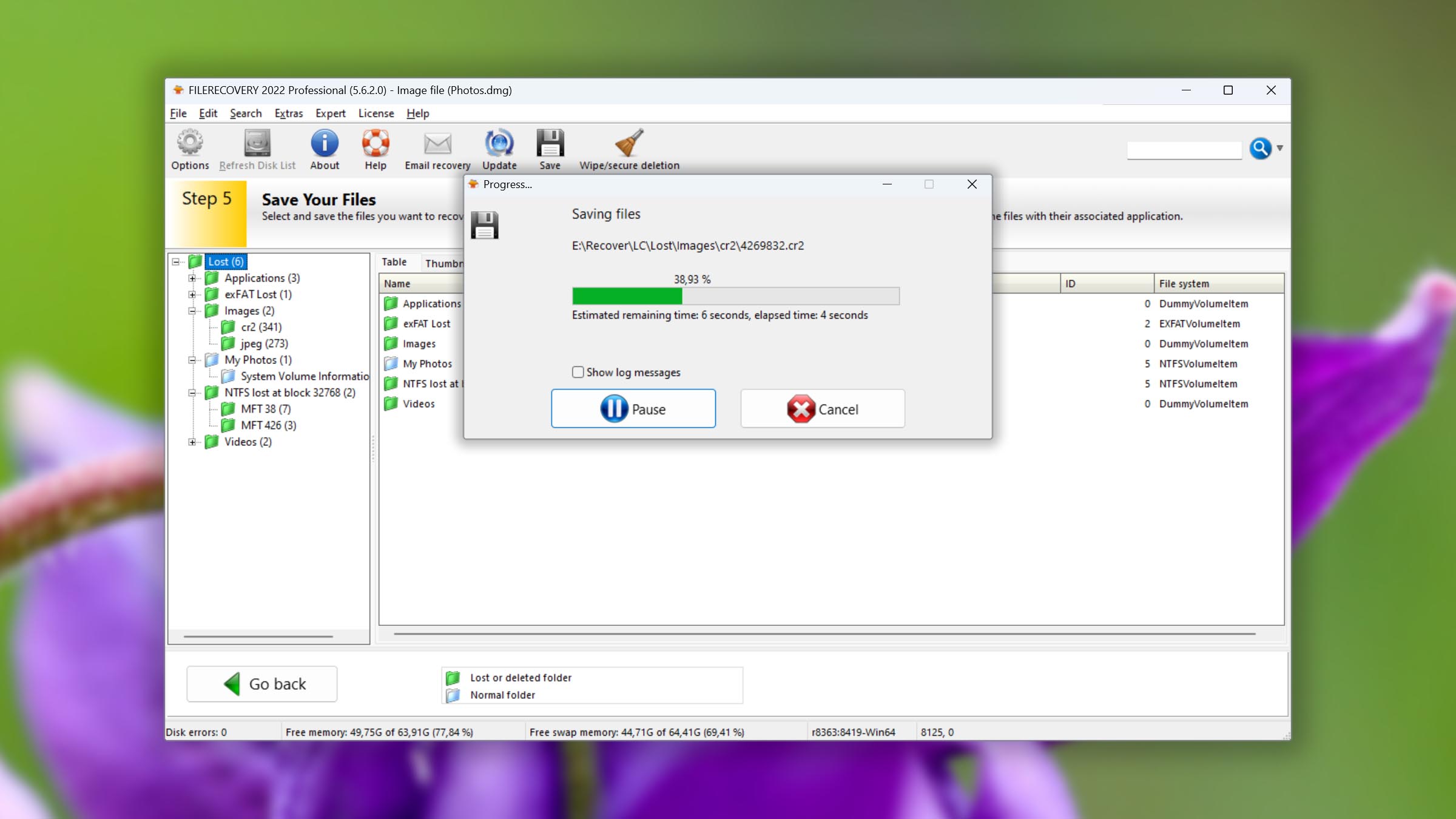Click the Free swap memory status text

(636, 732)
